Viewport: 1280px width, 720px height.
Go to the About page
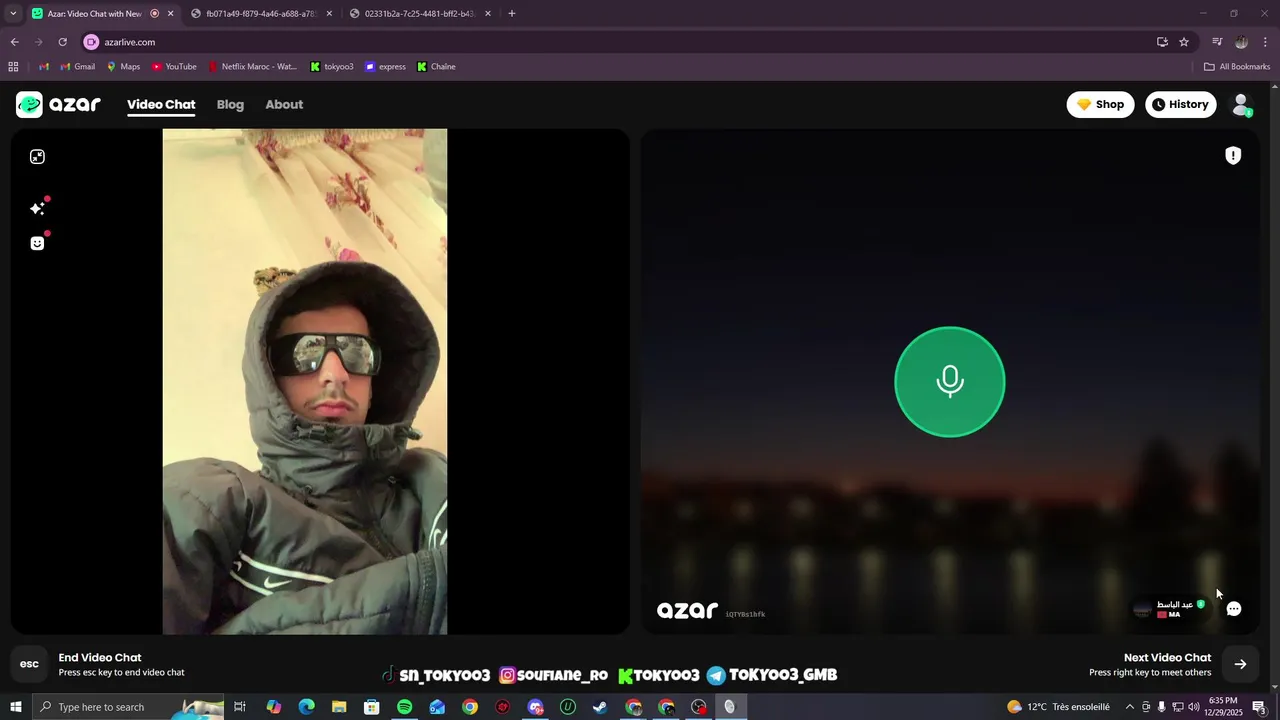tap(284, 104)
